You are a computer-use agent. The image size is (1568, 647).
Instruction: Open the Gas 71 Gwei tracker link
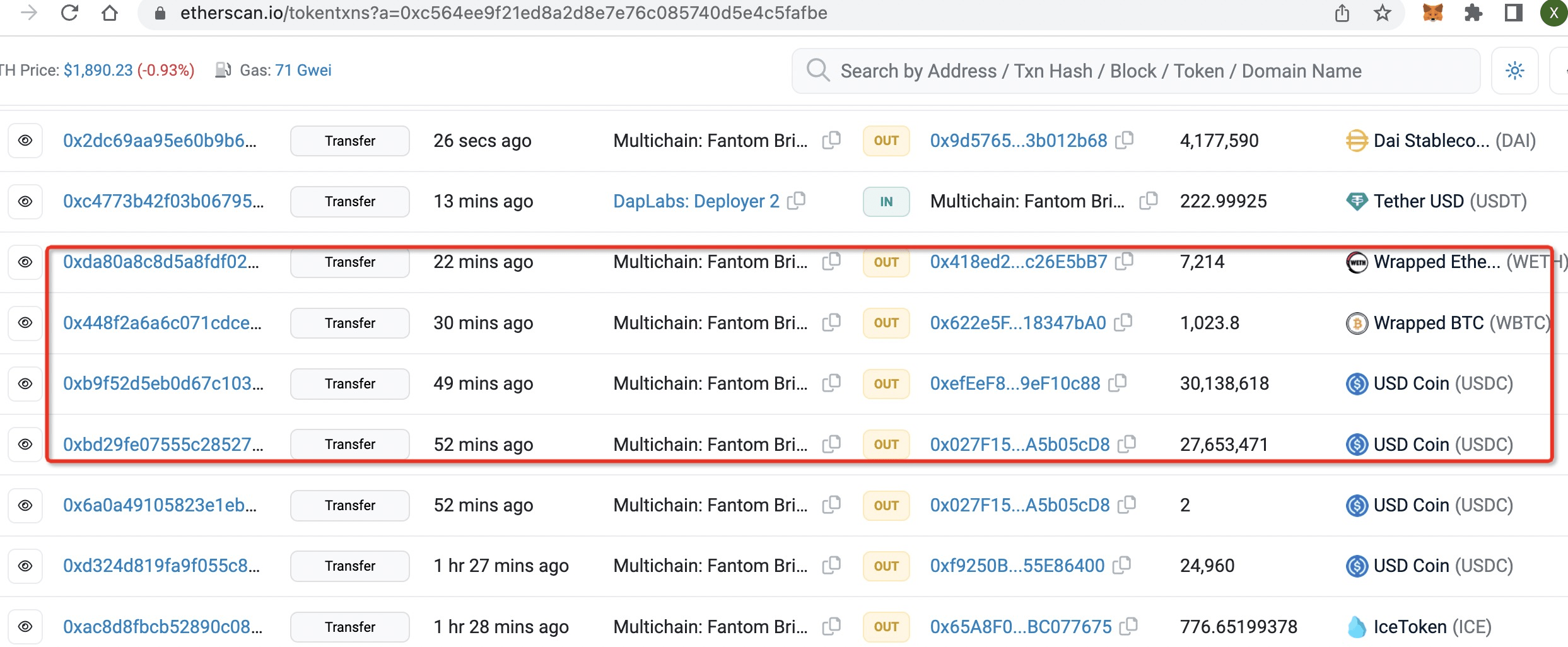pyautogui.click(x=303, y=70)
